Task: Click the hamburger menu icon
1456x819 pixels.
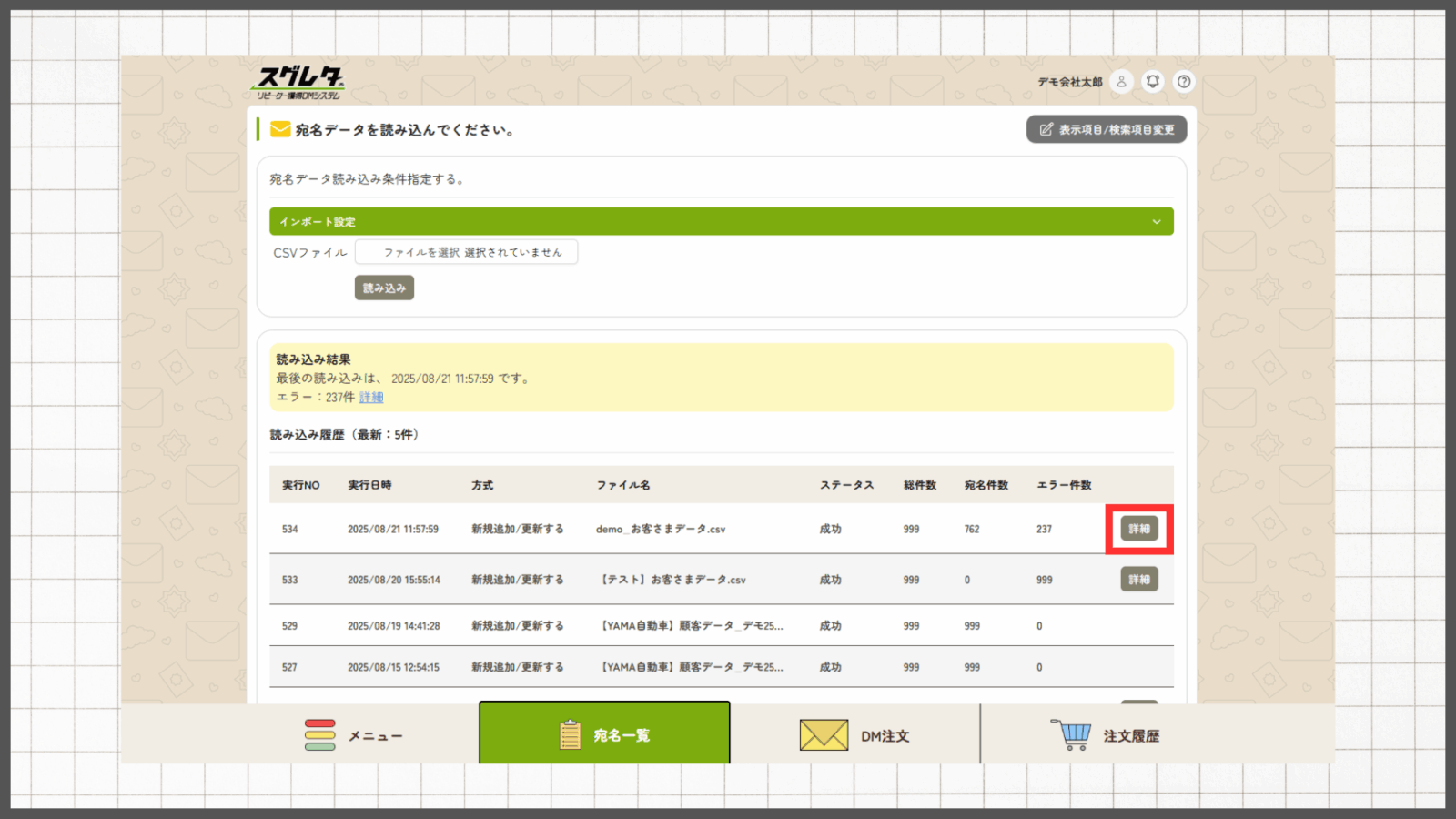Action: [319, 735]
